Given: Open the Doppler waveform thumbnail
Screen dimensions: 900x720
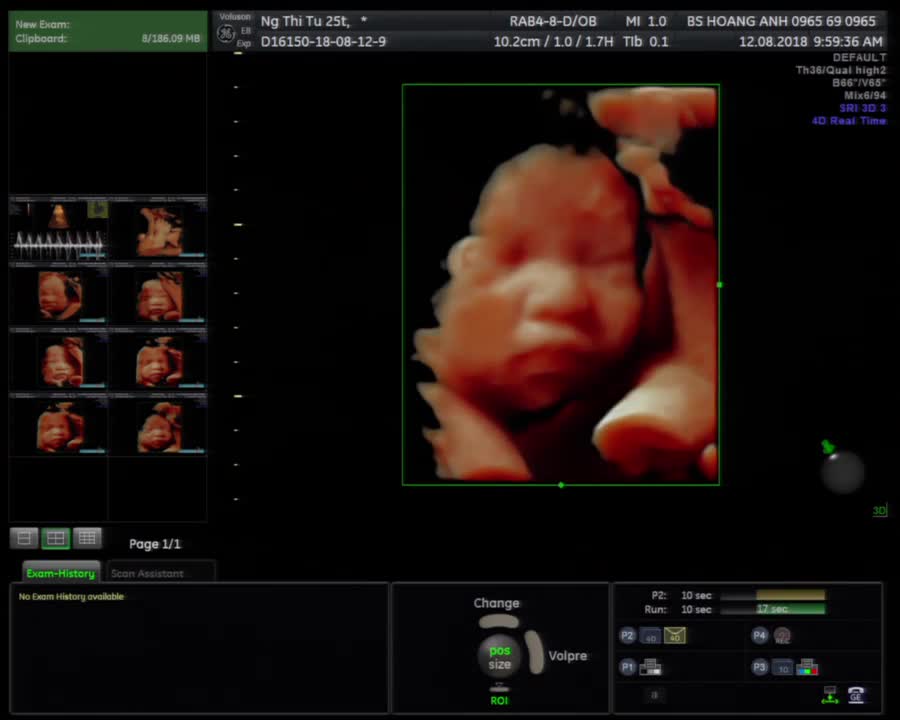Looking at the screenshot, I should [59, 229].
